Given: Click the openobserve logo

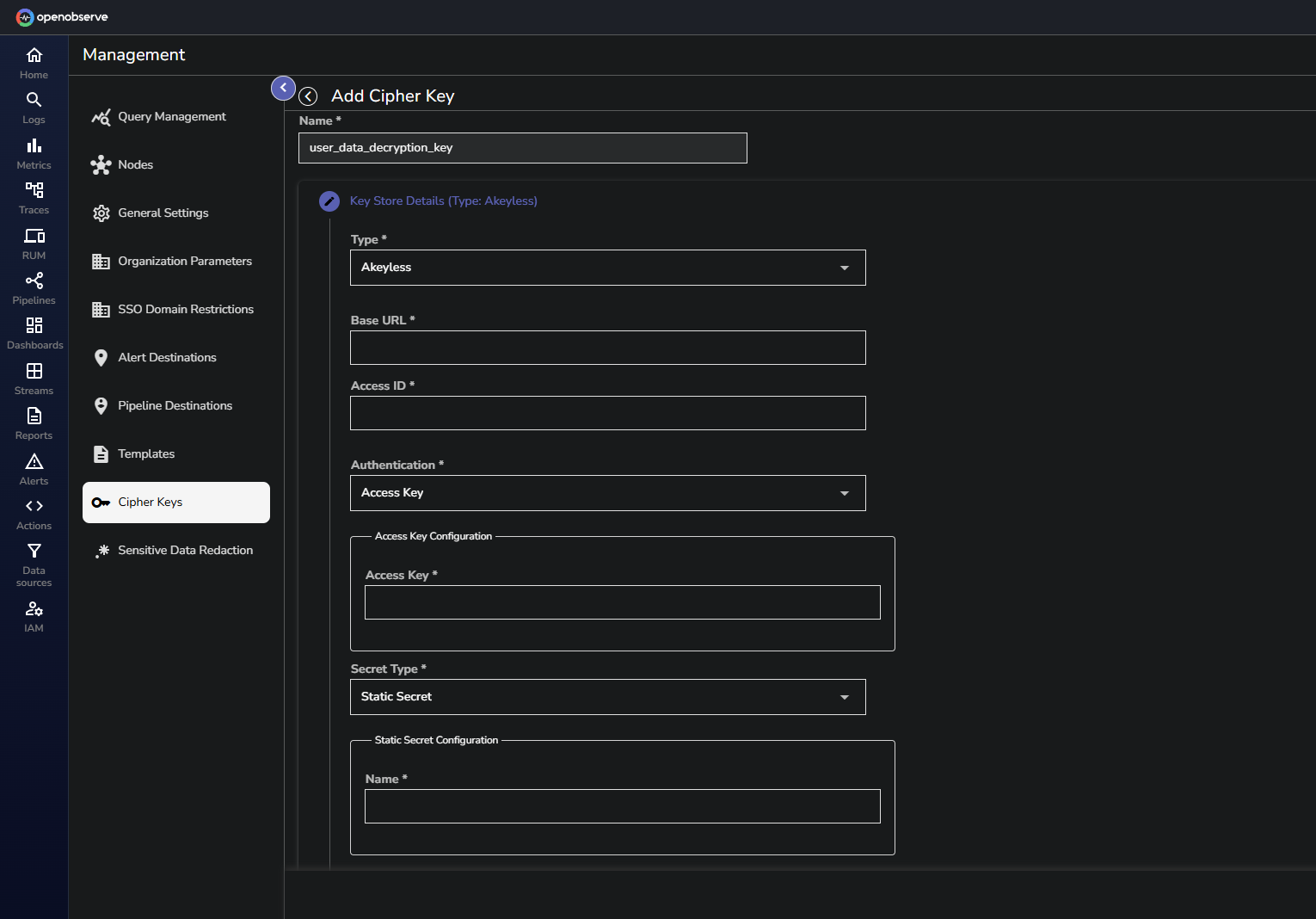Looking at the screenshot, I should pyautogui.click(x=62, y=17).
